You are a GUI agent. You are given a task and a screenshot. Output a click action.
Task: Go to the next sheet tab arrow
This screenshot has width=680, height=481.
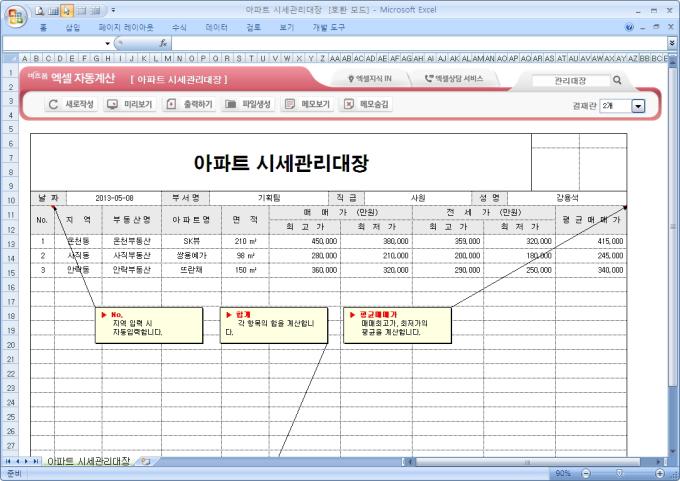tap(26, 461)
